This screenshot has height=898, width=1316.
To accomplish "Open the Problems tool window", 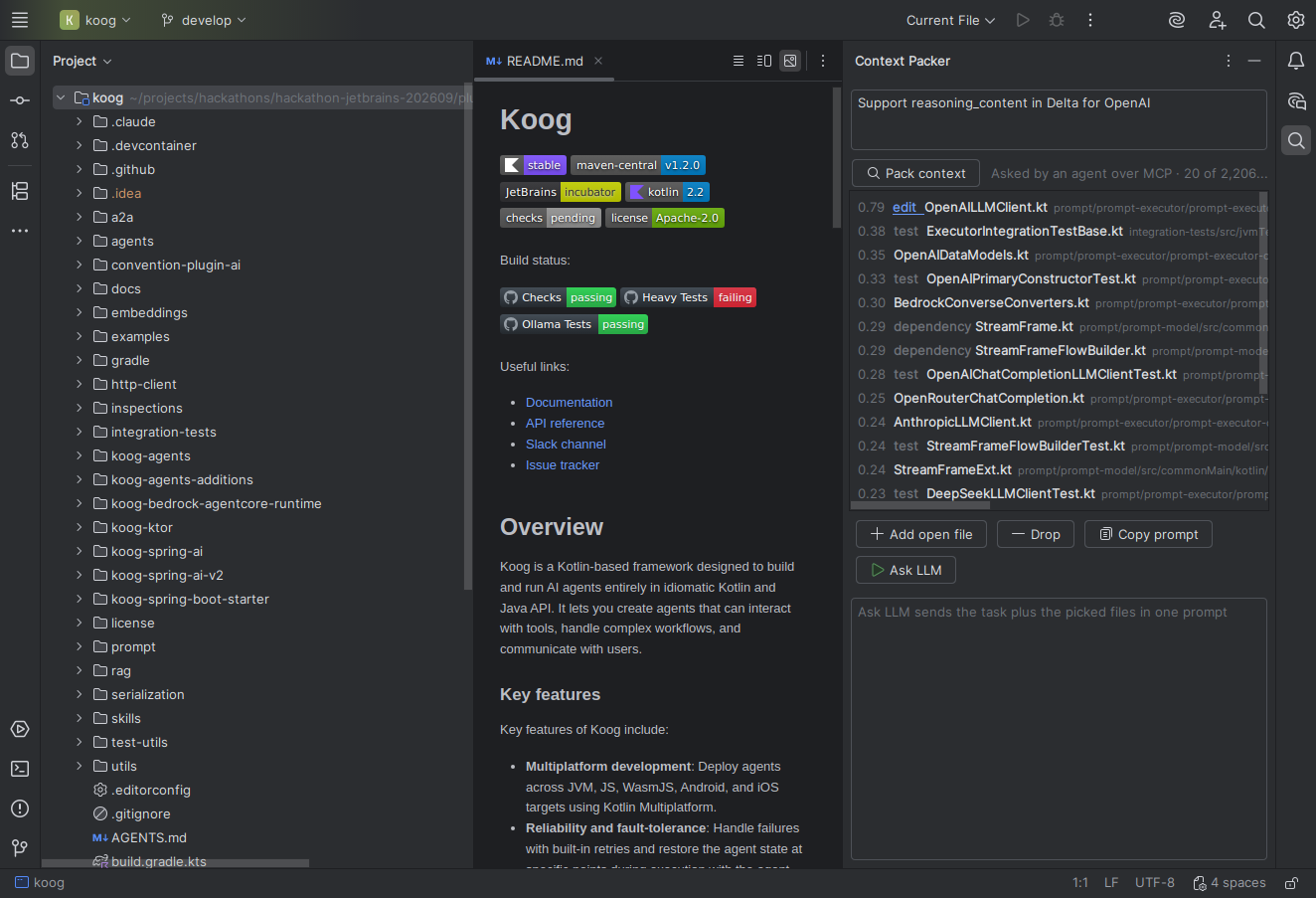I will (20, 808).
